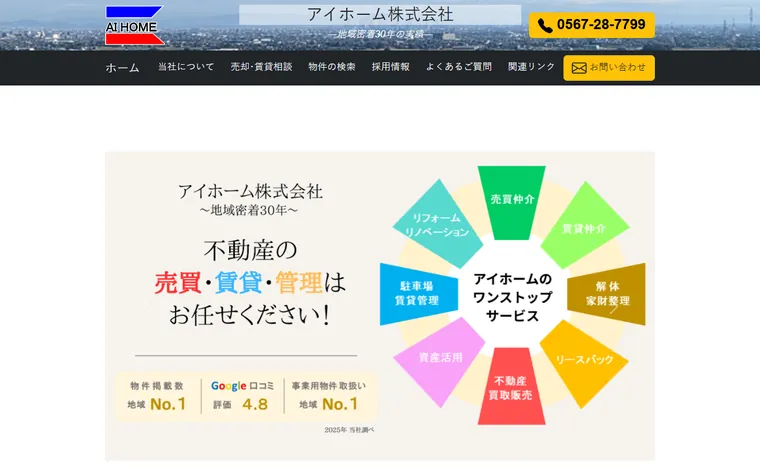Click the light green 賃貸仲介 segment
760x475 pixels.
[x=584, y=226]
